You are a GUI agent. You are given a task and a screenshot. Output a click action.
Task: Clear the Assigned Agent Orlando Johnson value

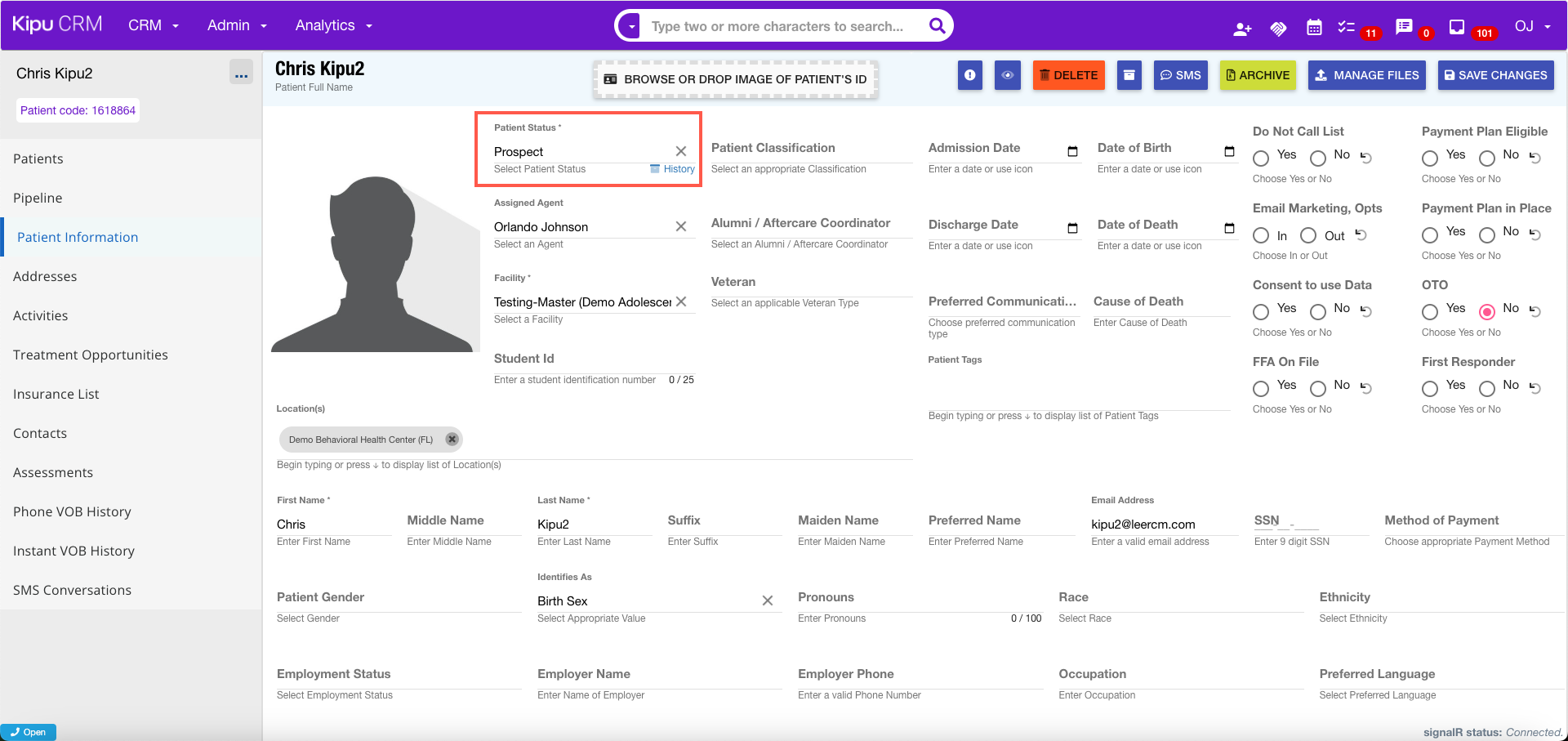point(680,226)
